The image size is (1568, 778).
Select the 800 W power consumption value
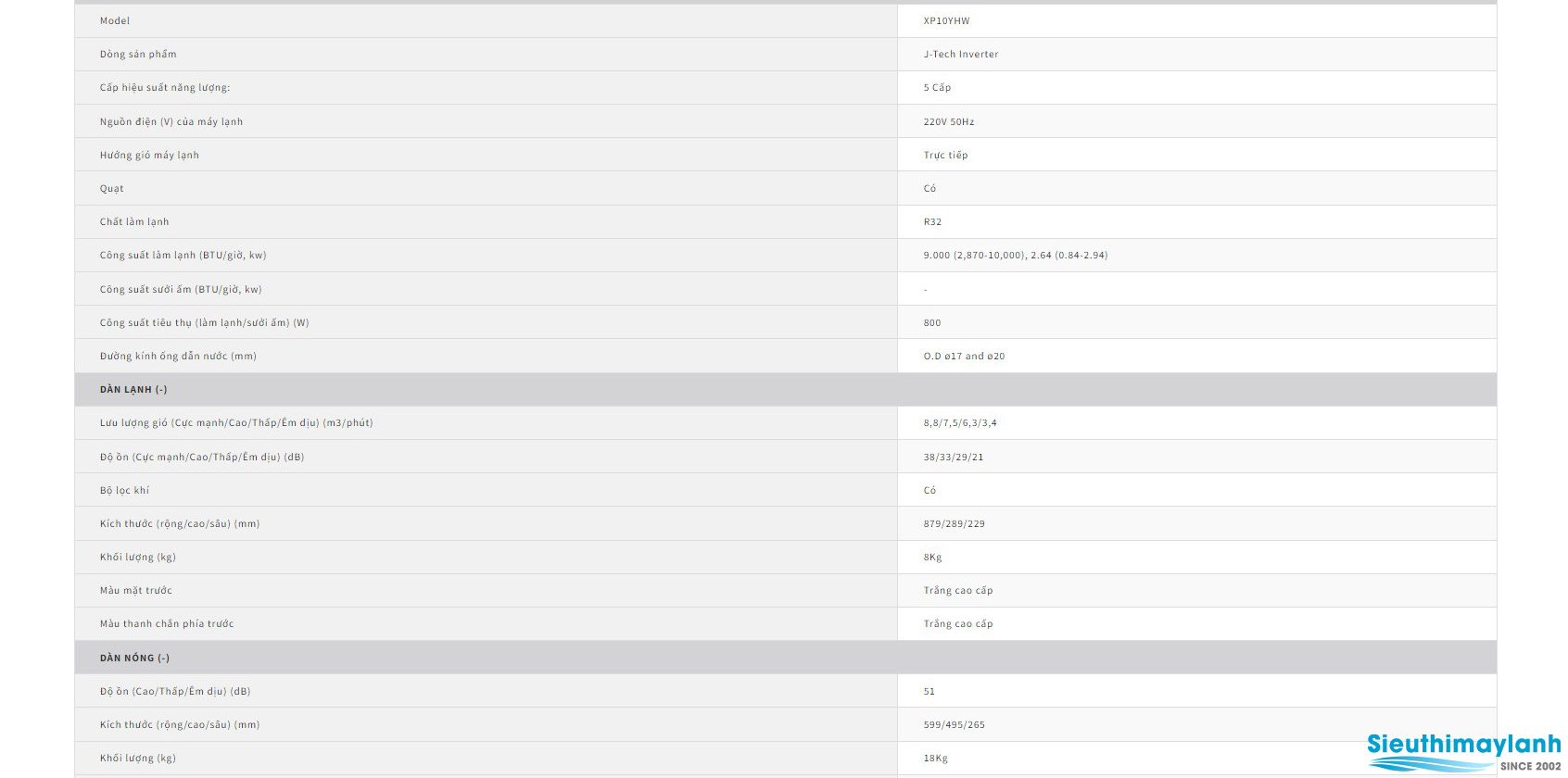(x=932, y=322)
